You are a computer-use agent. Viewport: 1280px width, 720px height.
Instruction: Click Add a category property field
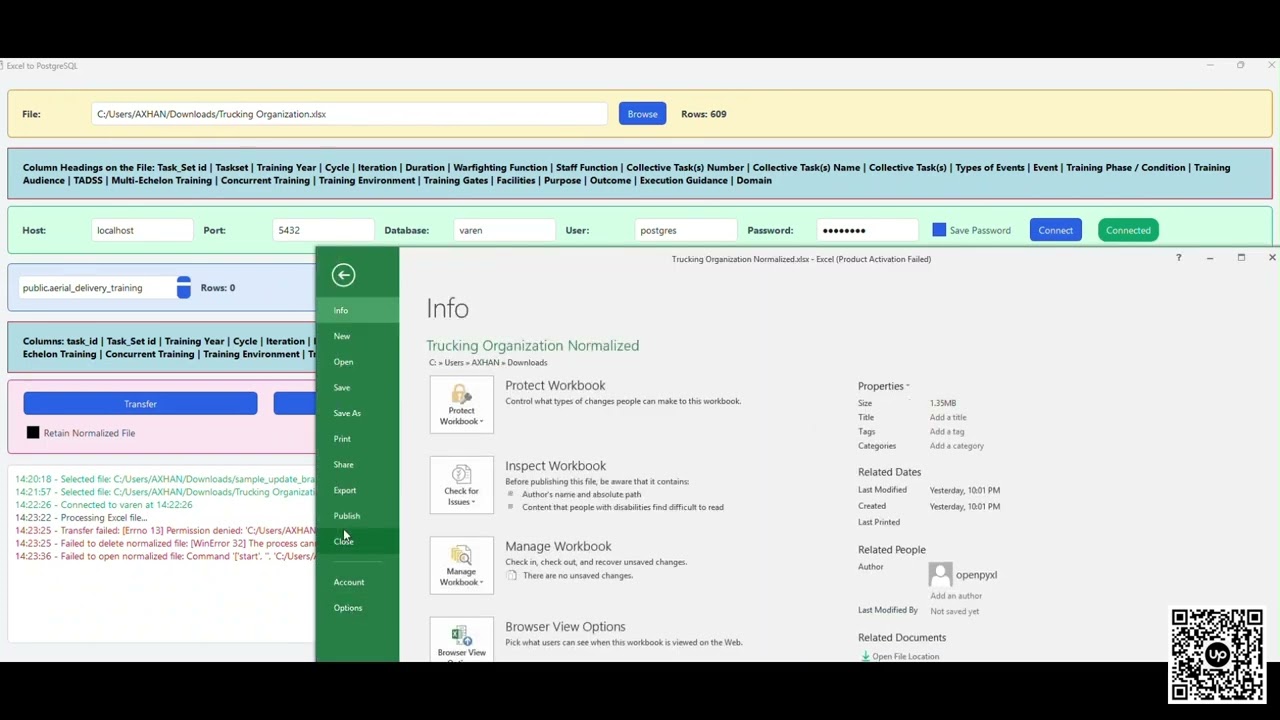tap(957, 446)
